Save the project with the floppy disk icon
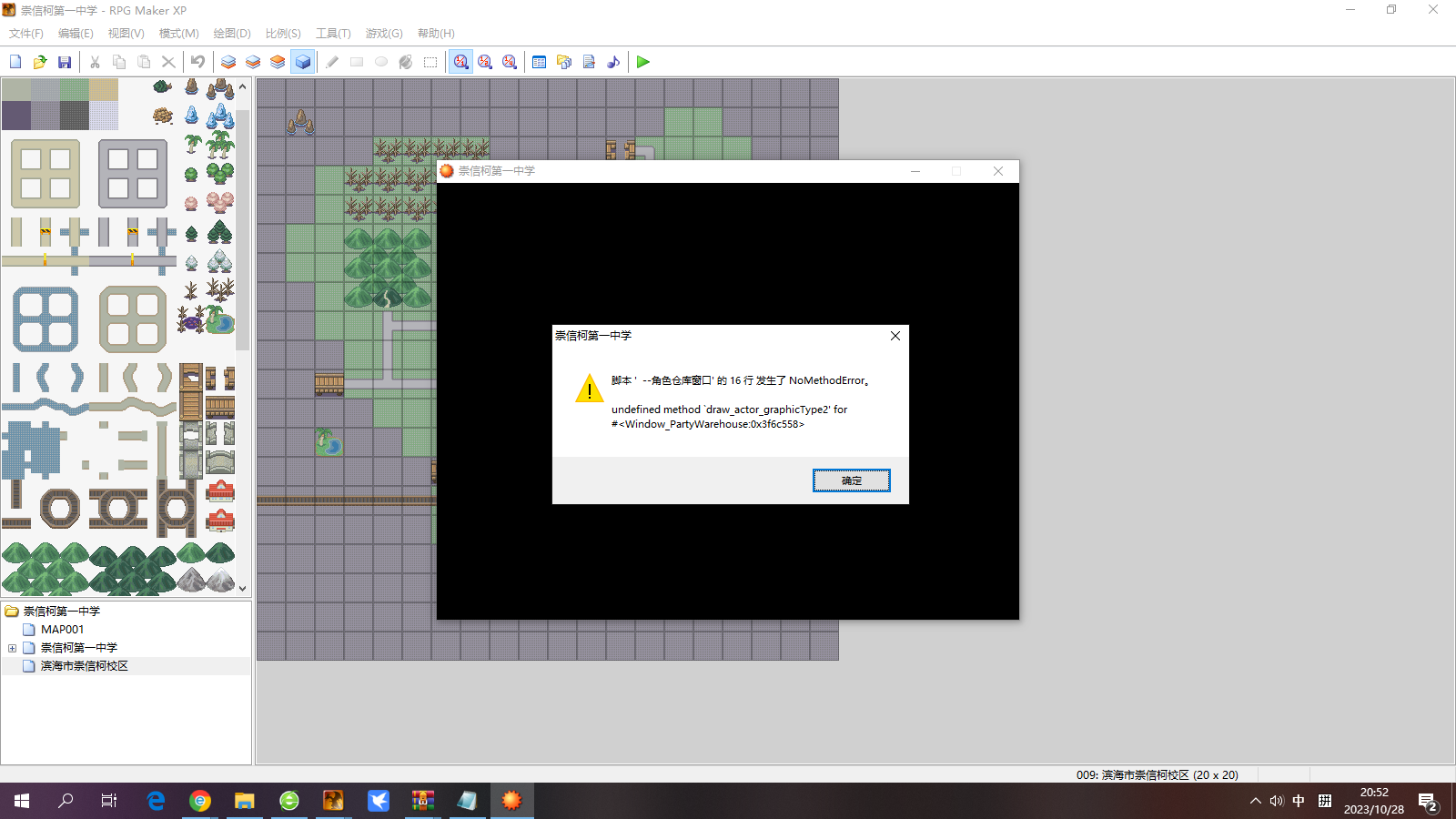This screenshot has height=819, width=1456. (x=65, y=62)
